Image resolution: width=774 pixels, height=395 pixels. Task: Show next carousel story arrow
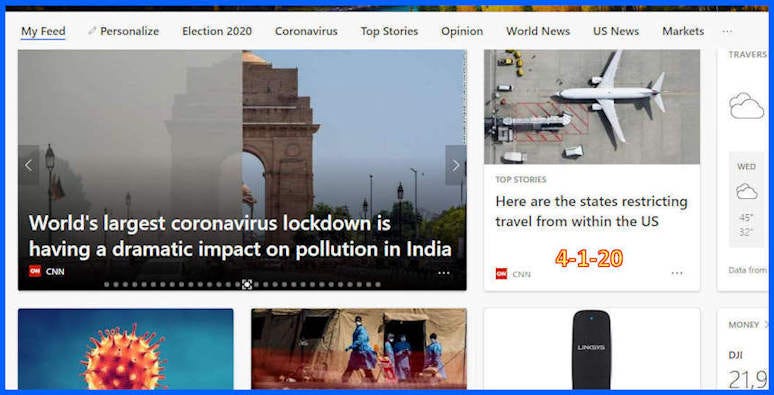[x=456, y=165]
